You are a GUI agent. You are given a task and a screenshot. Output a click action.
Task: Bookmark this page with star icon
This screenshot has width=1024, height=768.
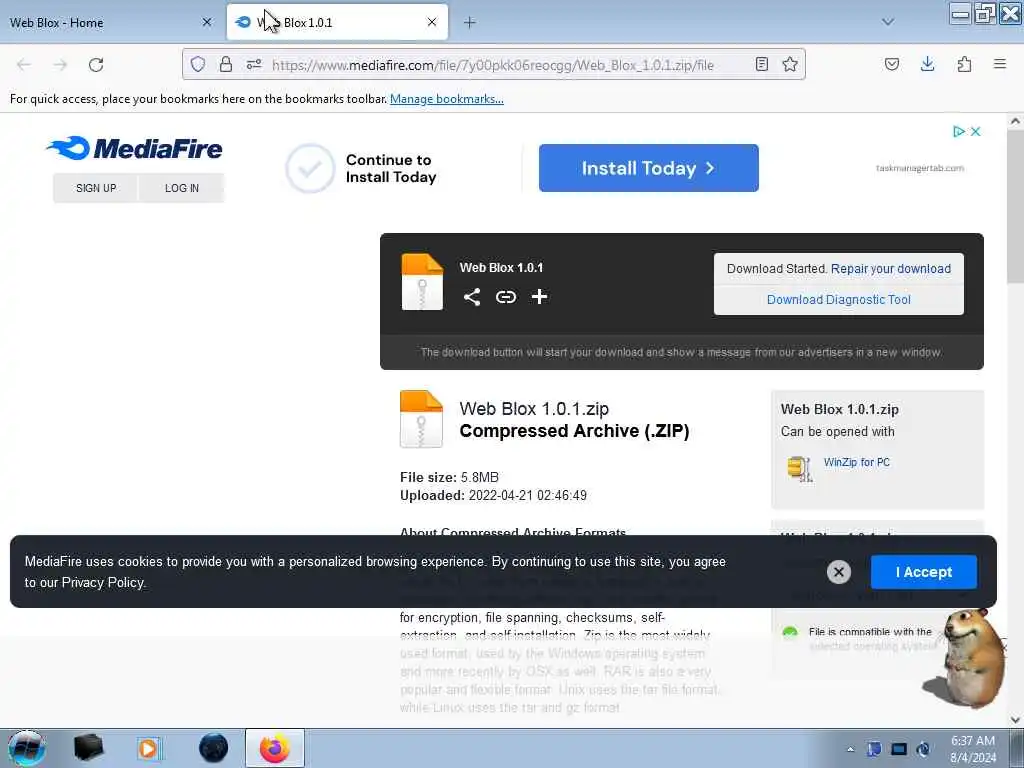(790, 64)
